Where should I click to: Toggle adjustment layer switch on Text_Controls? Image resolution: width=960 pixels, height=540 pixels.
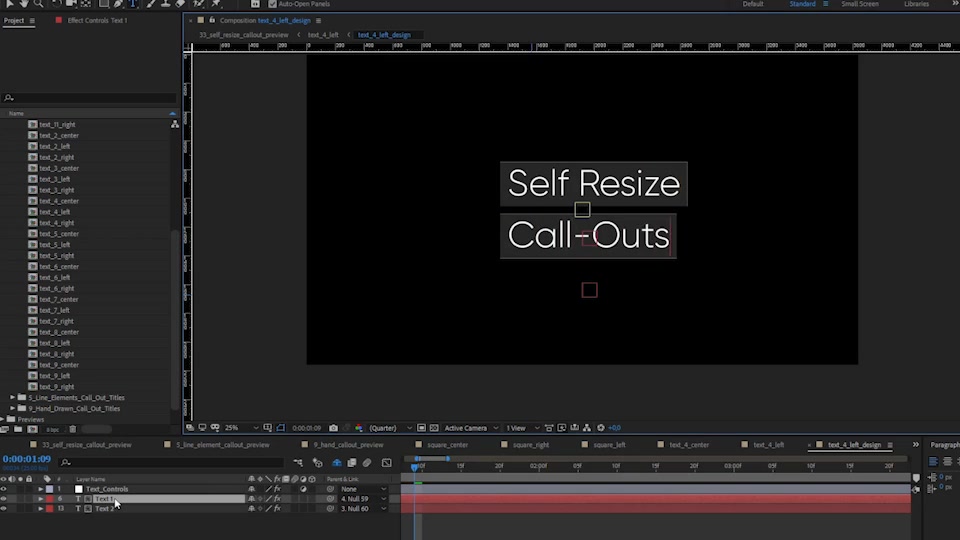click(x=303, y=489)
